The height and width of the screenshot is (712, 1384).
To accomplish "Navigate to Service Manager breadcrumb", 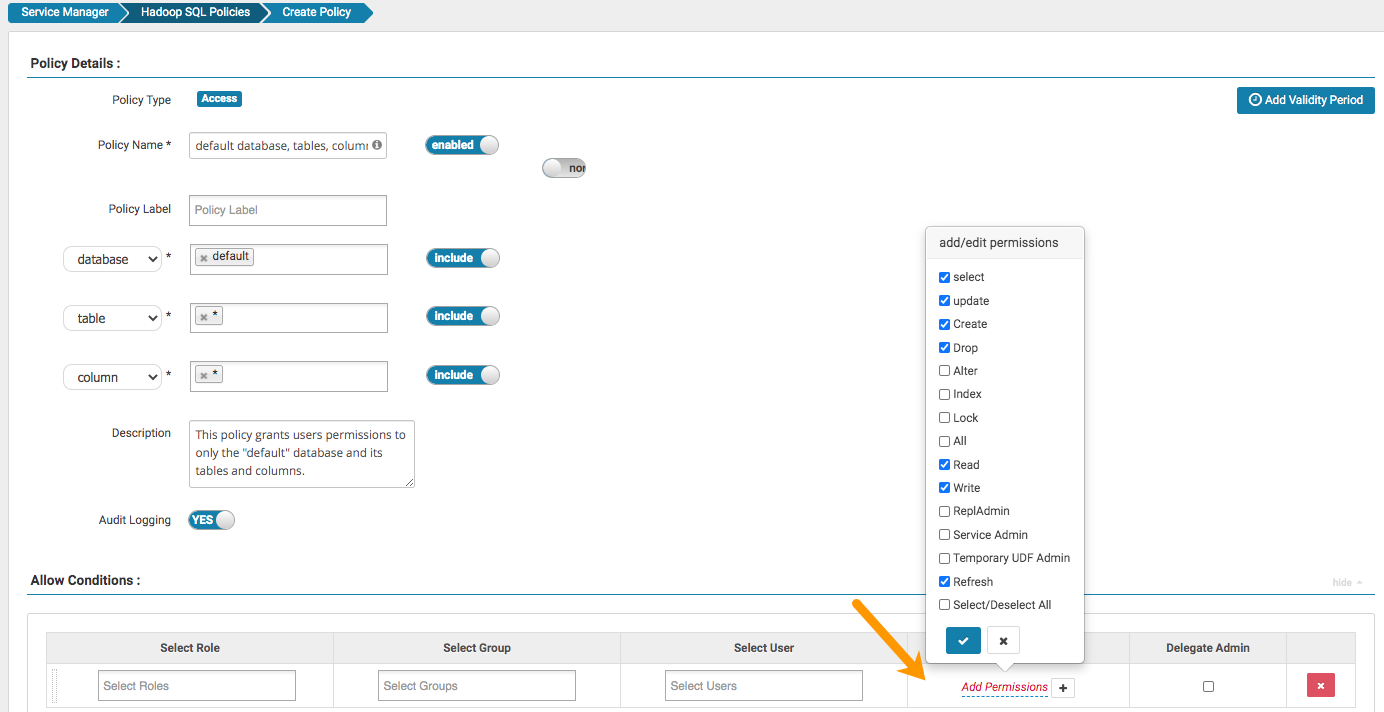I will [x=62, y=13].
